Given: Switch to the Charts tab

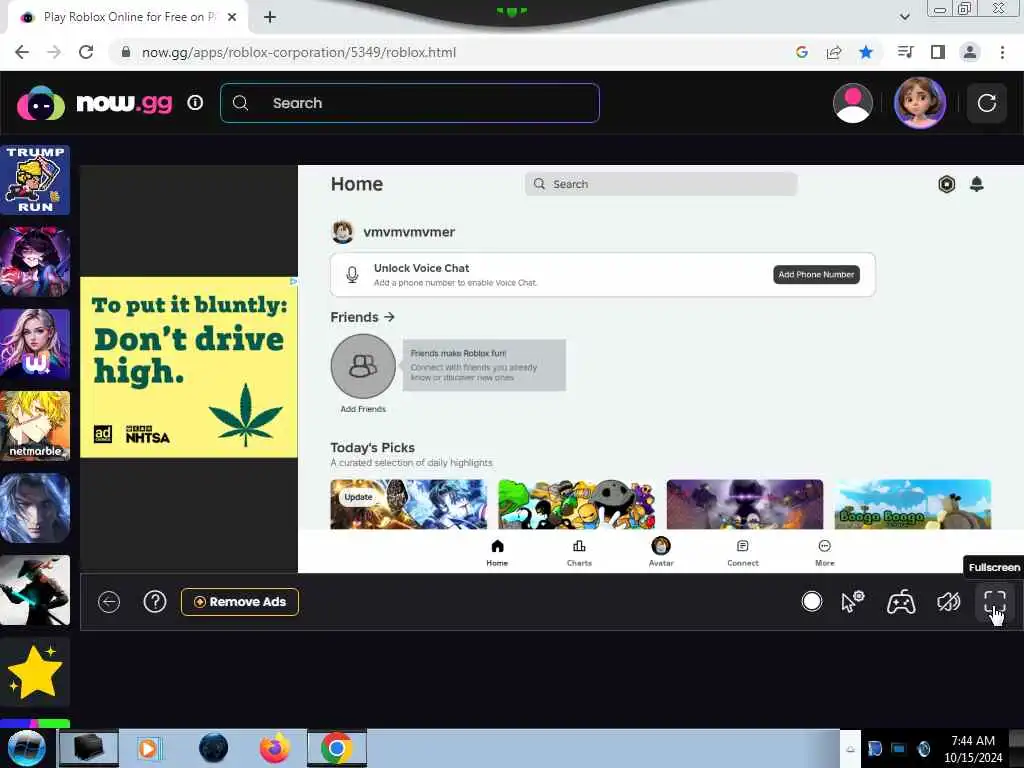Looking at the screenshot, I should tap(579, 552).
